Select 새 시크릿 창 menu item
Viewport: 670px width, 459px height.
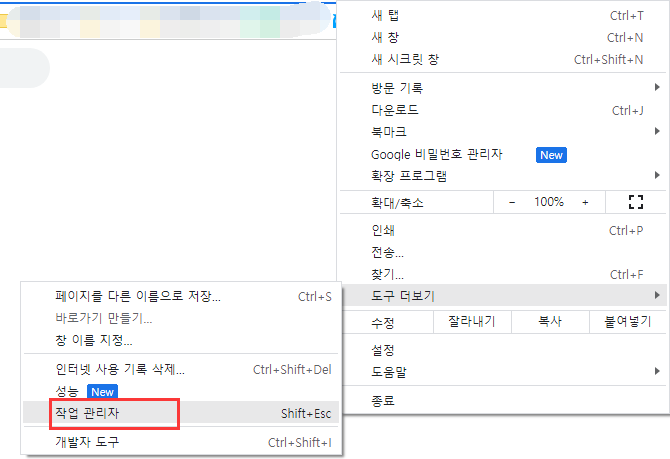pyautogui.click(x=404, y=60)
